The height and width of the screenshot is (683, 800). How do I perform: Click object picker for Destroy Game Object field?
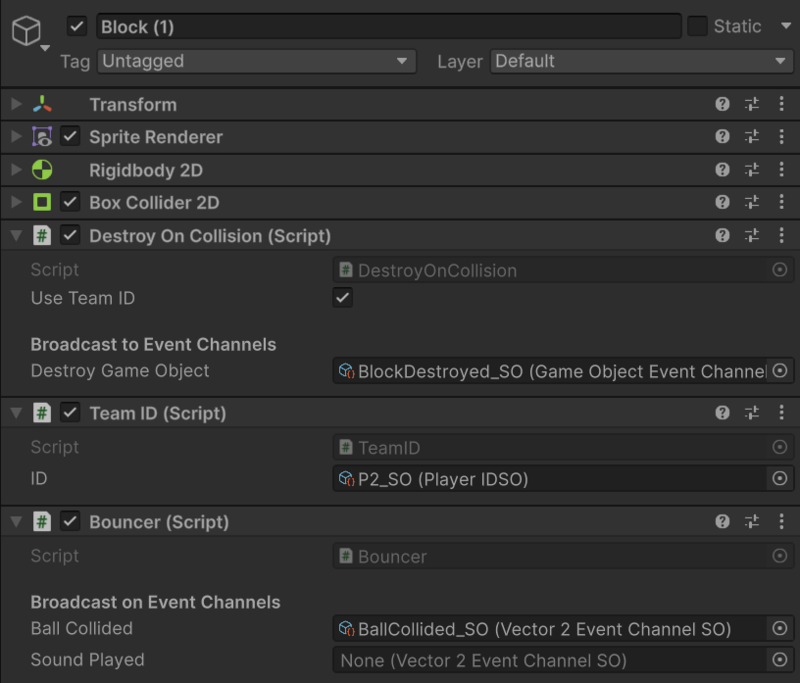pos(780,371)
